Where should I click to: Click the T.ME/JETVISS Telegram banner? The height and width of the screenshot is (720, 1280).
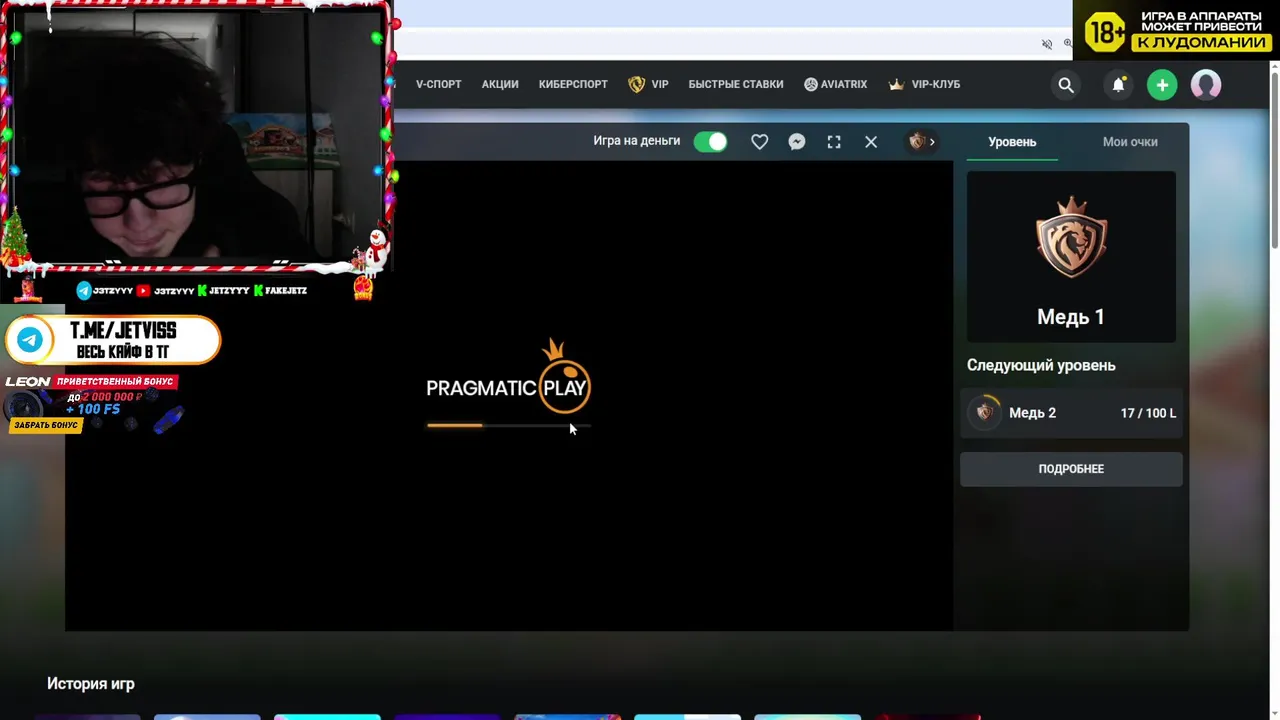[x=113, y=340]
